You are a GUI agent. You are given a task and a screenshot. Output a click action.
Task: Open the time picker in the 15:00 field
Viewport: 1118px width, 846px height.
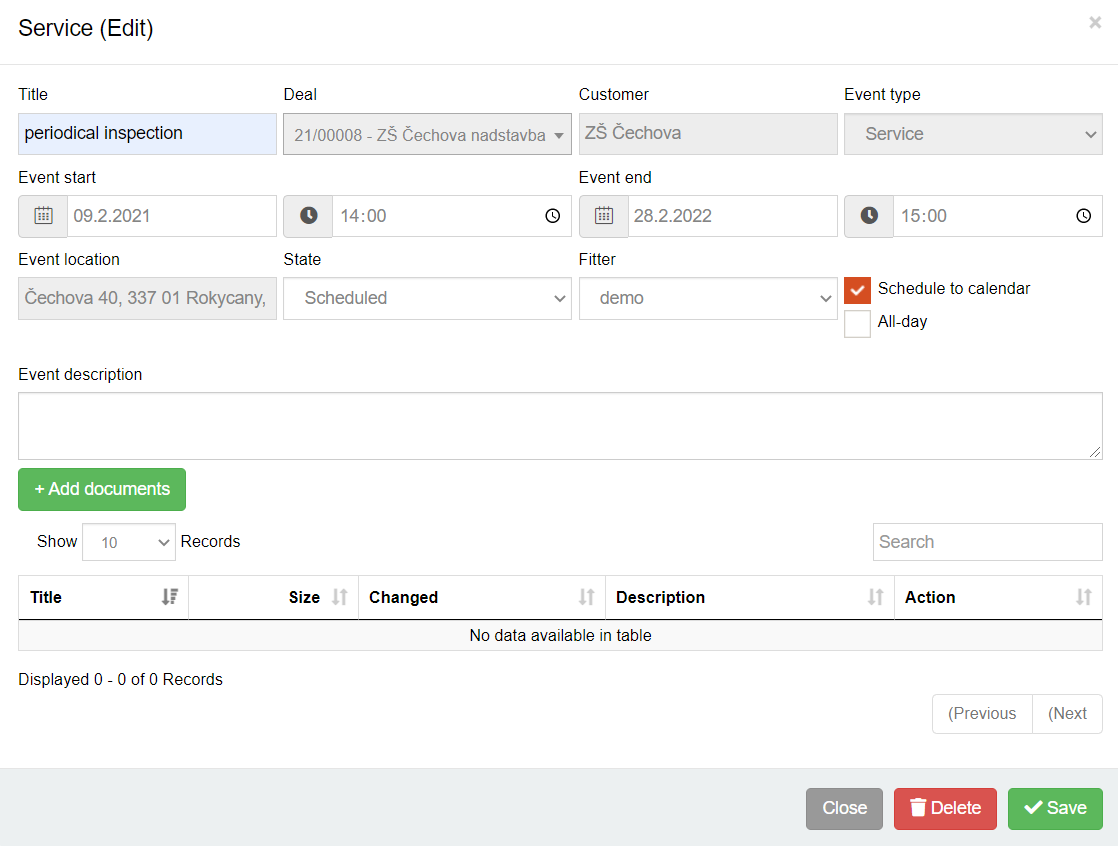tap(1083, 216)
